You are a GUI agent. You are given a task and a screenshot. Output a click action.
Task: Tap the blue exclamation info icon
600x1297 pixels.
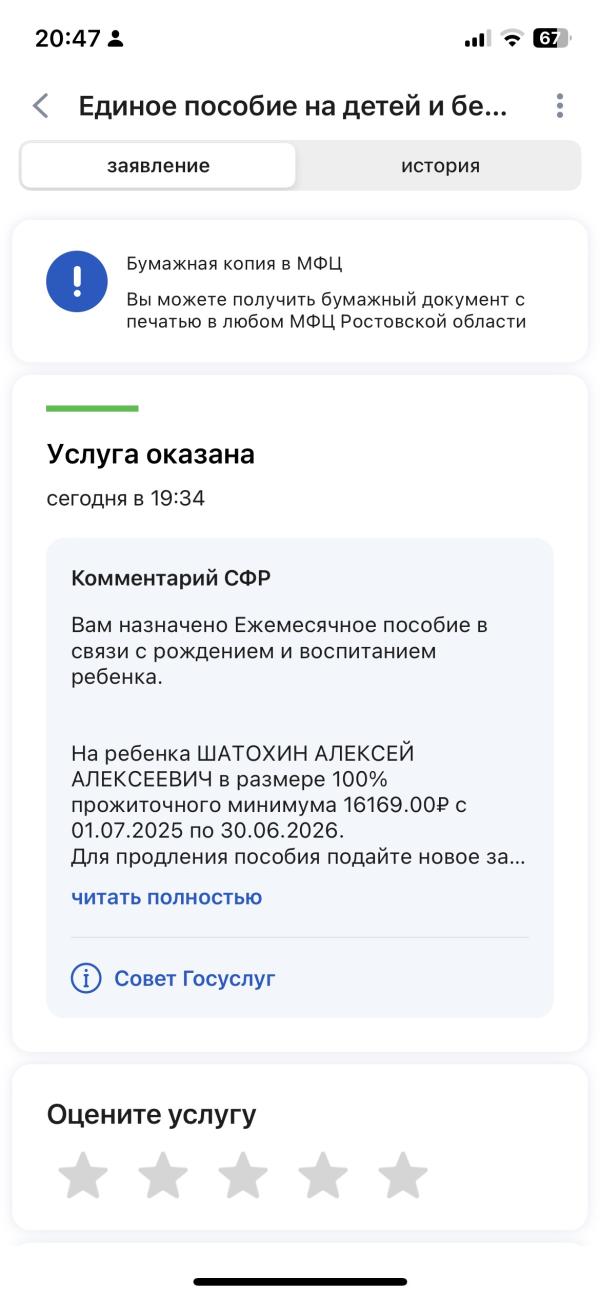[77, 281]
